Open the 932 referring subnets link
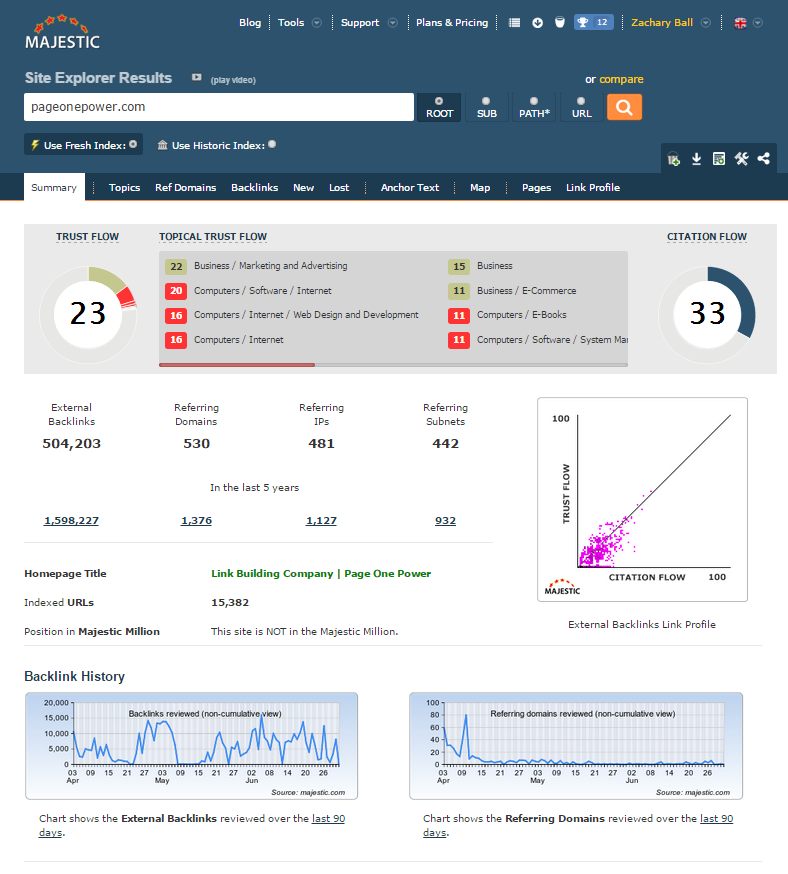 (445, 521)
